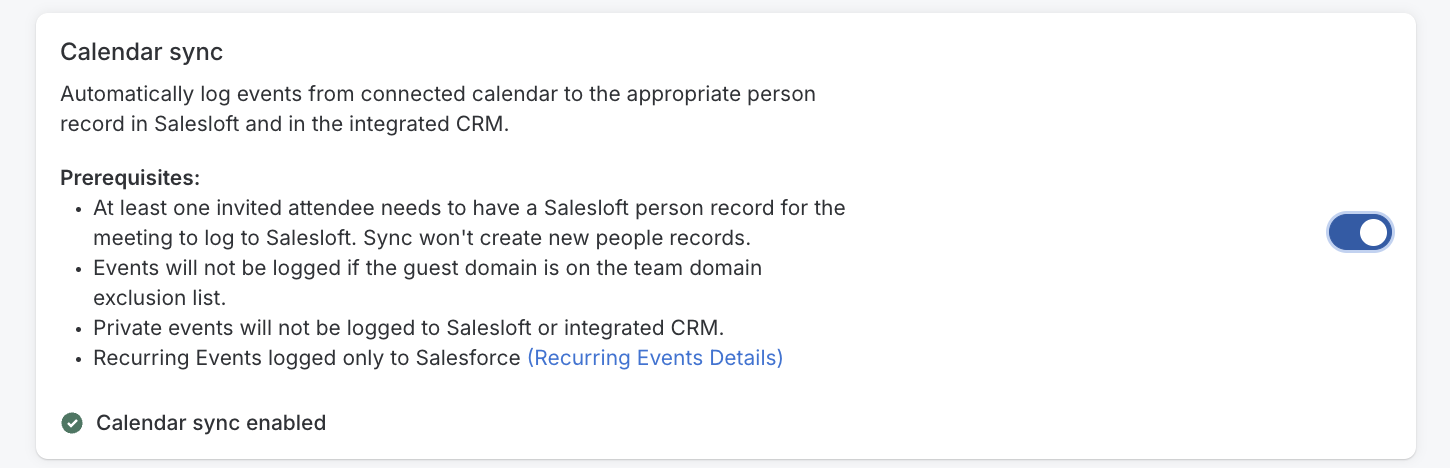The width and height of the screenshot is (1450, 468).
Task: Click the 'Calendar sync enabled' status text
Action: 211,423
